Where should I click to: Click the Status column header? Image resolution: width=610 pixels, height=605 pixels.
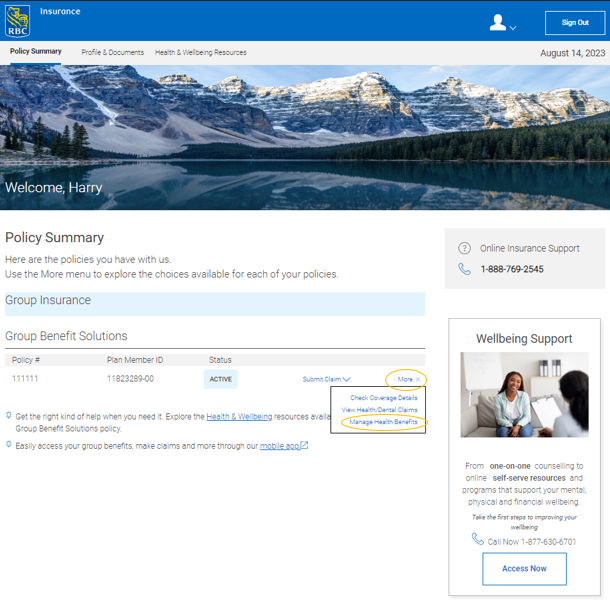click(220, 360)
